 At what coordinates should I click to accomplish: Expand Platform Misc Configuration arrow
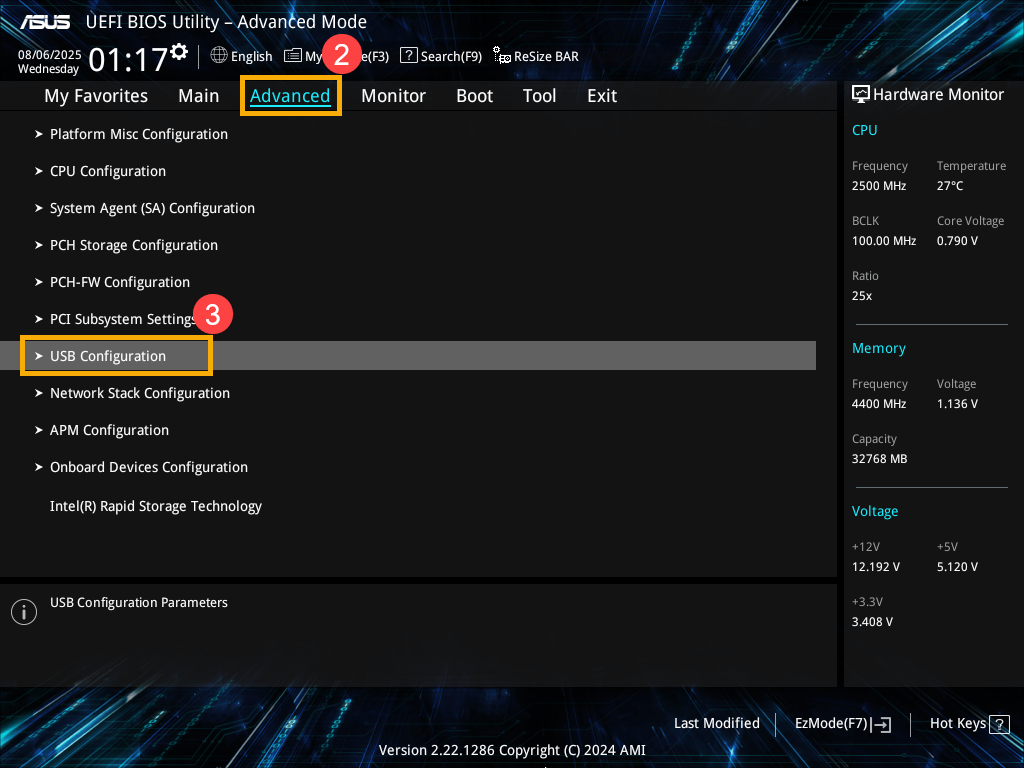[x=39, y=134]
